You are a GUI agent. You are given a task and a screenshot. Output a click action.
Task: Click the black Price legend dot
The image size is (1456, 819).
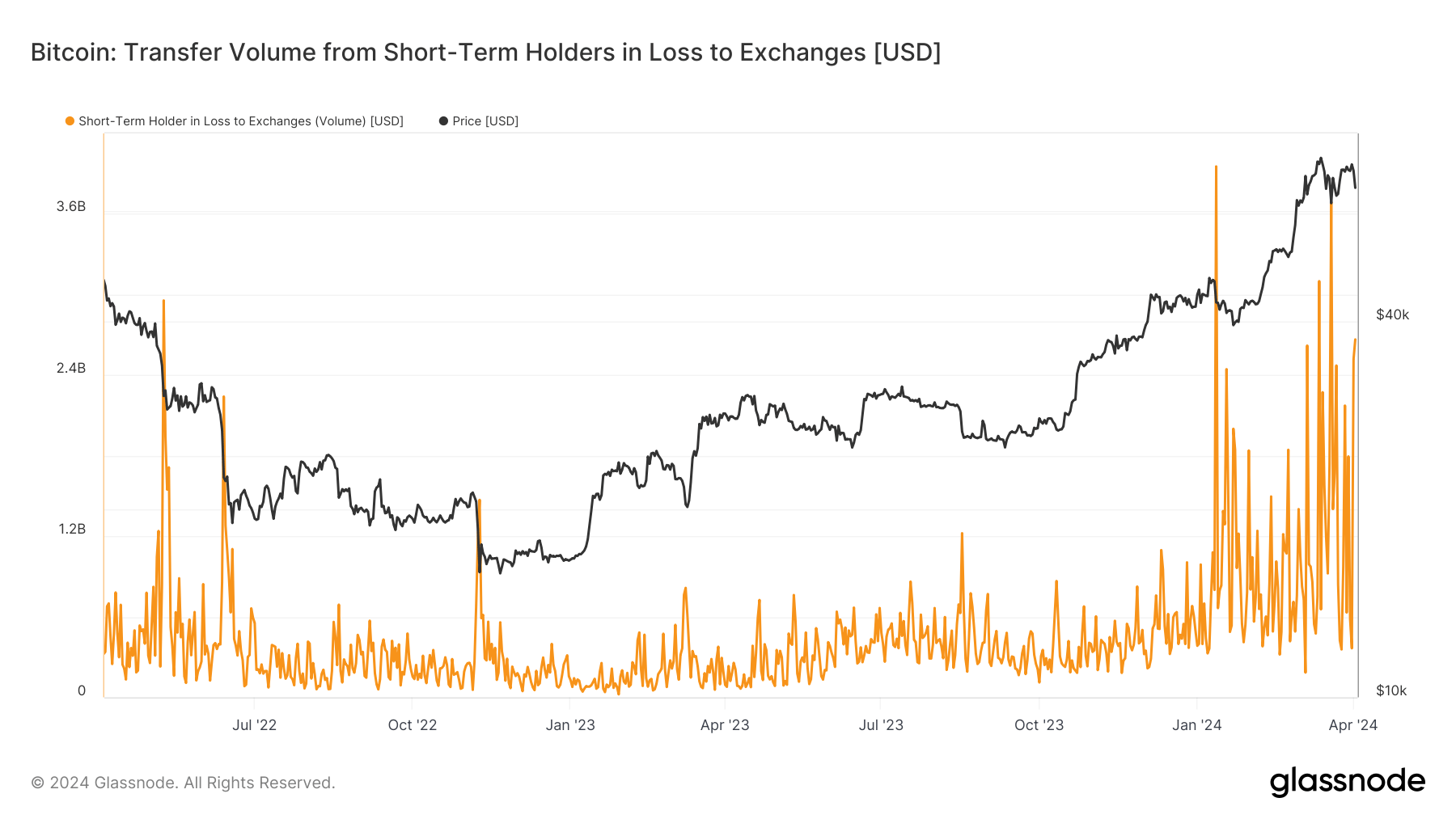pyautogui.click(x=443, y=121)
